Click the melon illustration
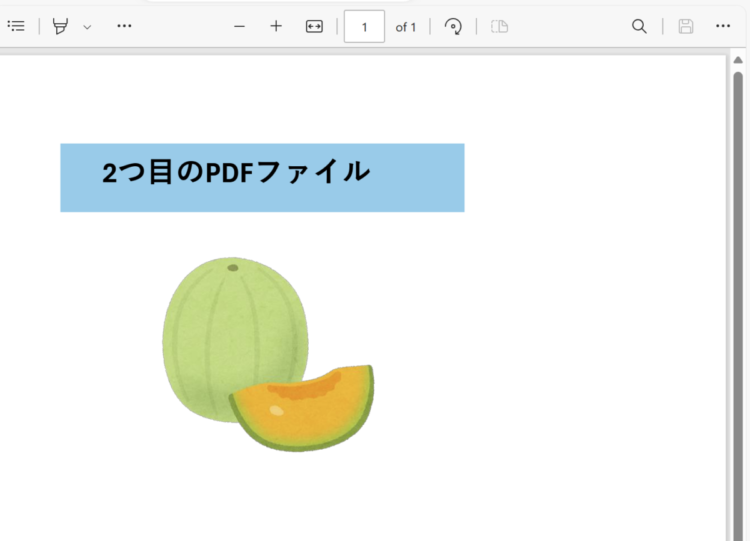The width and height of the screenshot is (750, 541). (268, 354)
